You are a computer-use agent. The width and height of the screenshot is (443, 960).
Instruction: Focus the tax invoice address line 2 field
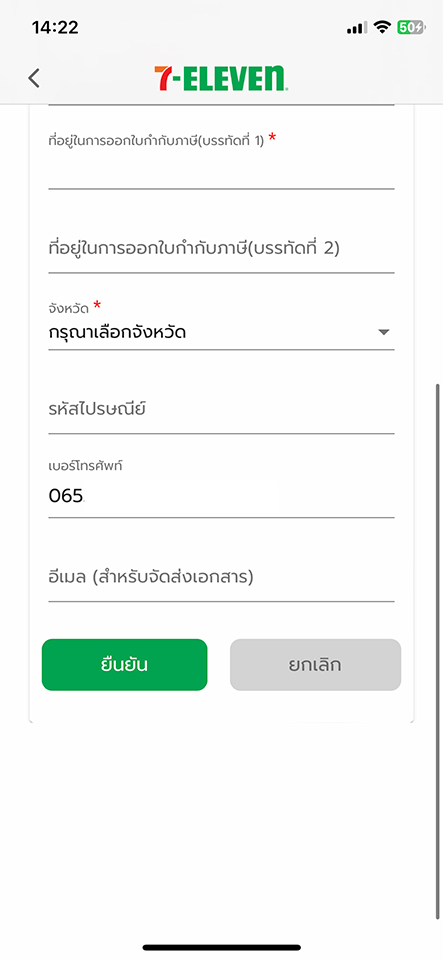(221, 249)
